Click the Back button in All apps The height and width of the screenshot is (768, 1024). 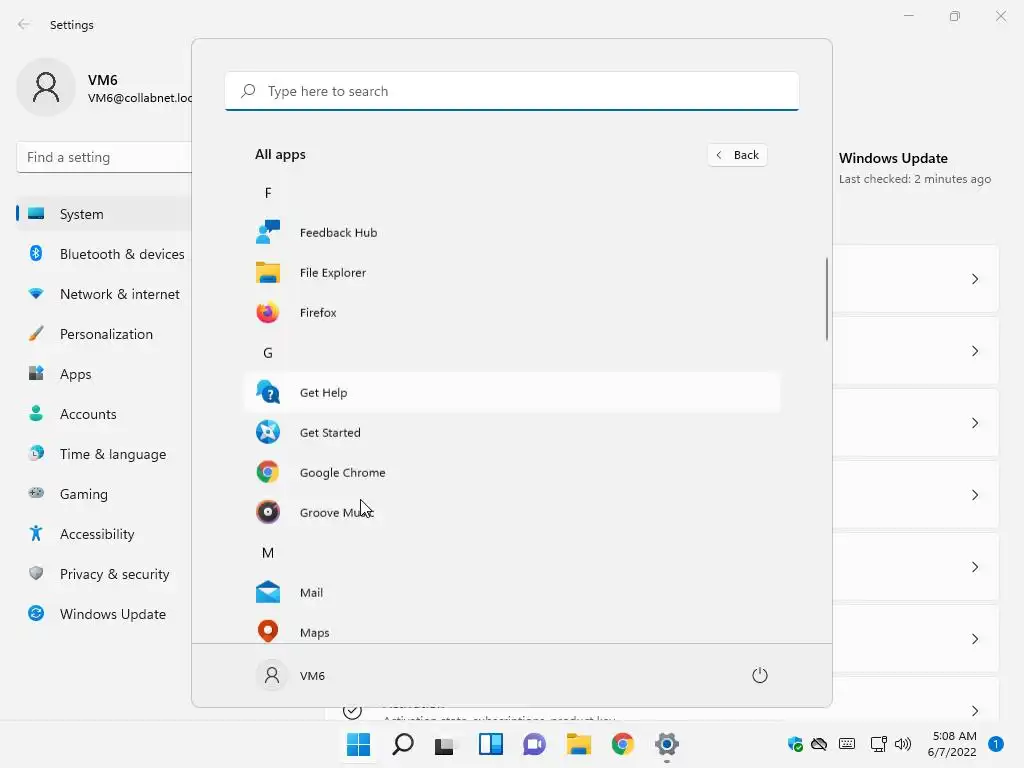coord(737,155)
